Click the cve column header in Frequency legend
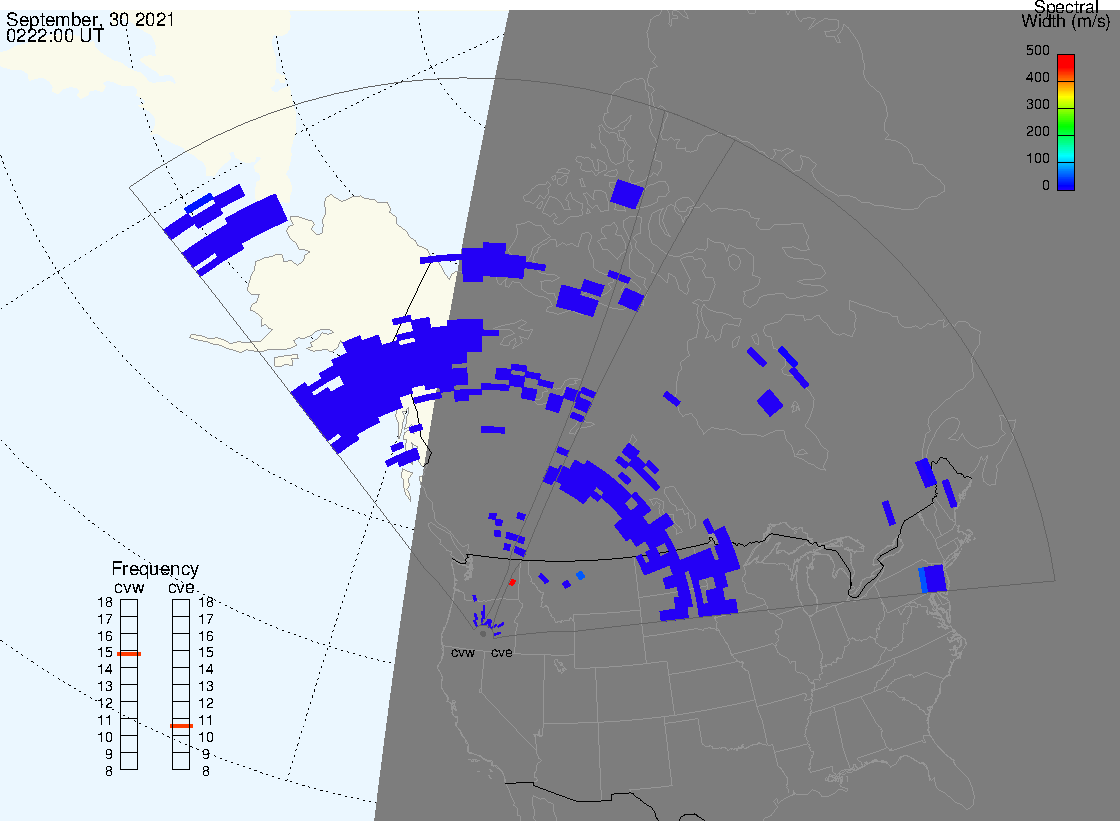This screenshot has width=1120, height=821. click(182, 587)
